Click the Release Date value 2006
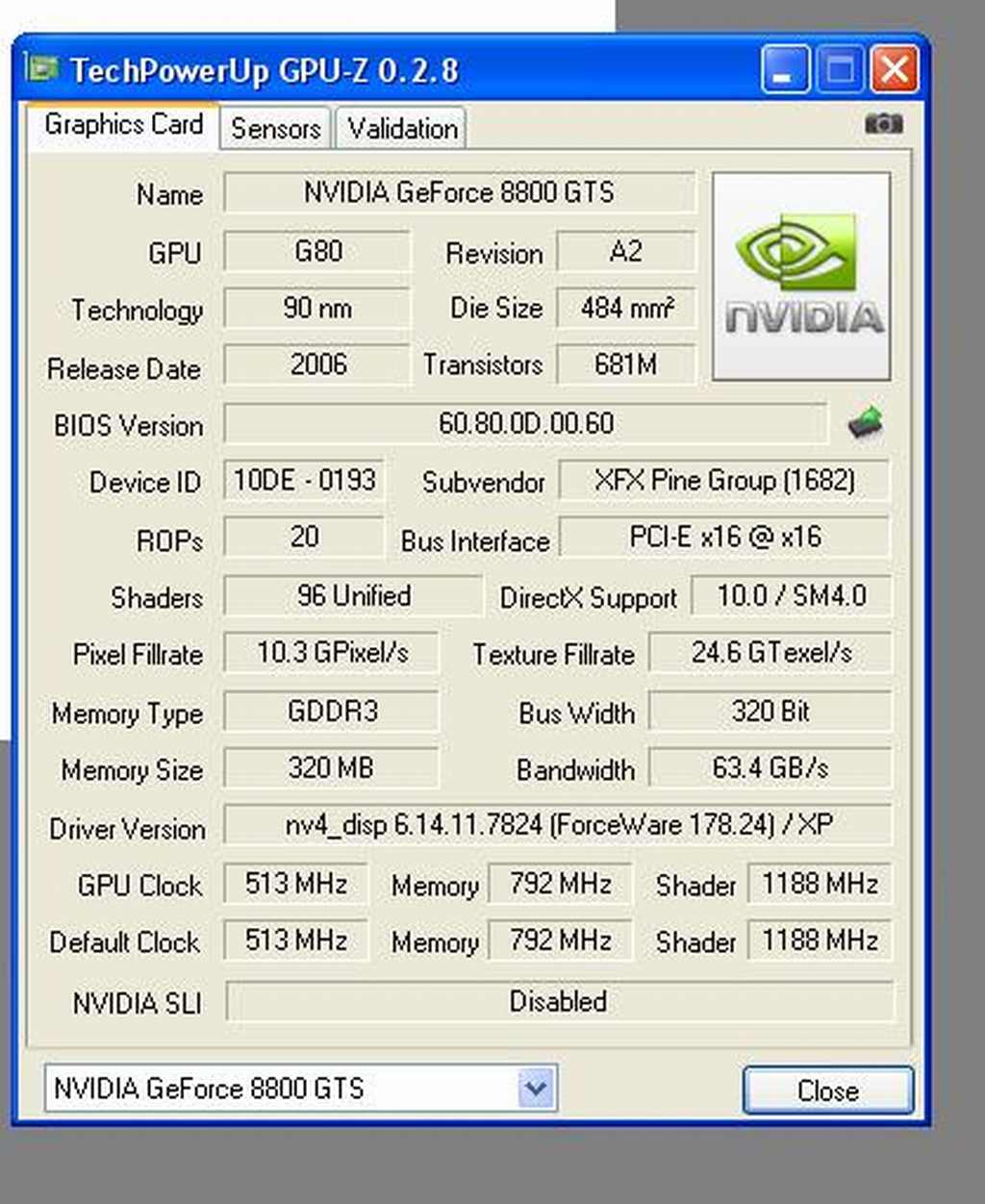The image size is (985, 1204). pos(317,365)
